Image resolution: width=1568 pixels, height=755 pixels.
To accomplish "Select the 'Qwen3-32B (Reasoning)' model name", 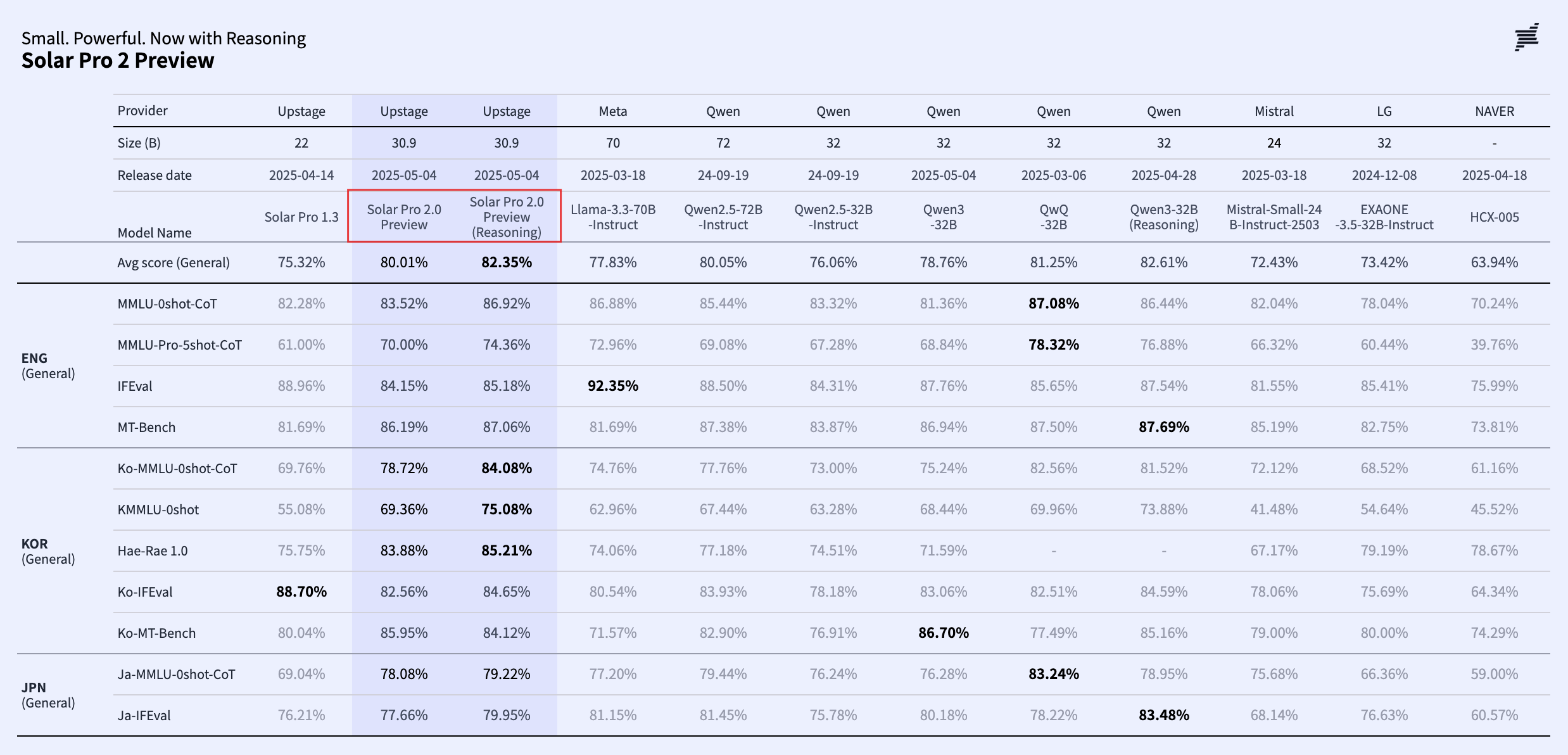I will pyautogui.click(x=1164, y=217).
